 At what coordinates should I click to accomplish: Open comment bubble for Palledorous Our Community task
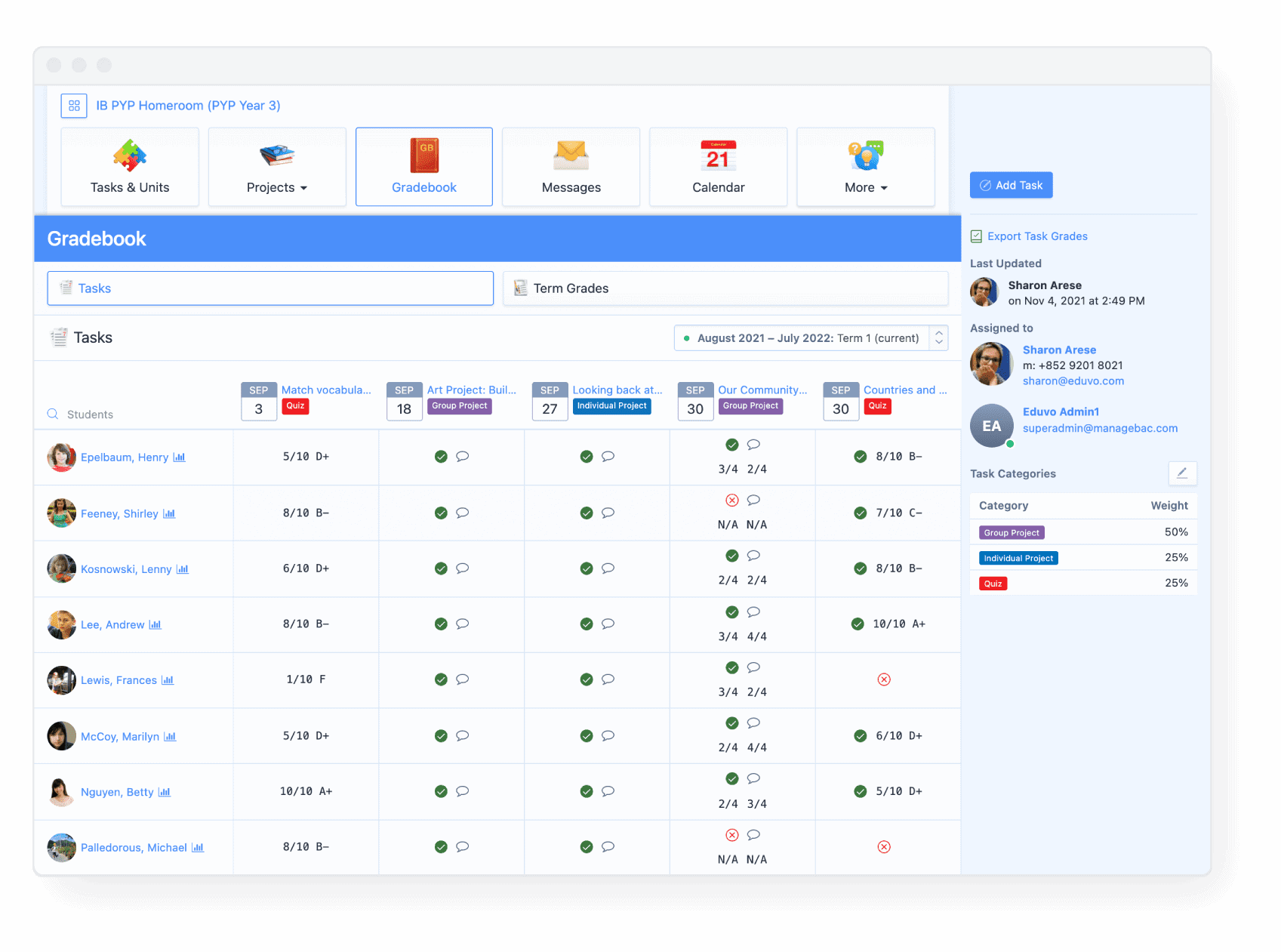753,835
